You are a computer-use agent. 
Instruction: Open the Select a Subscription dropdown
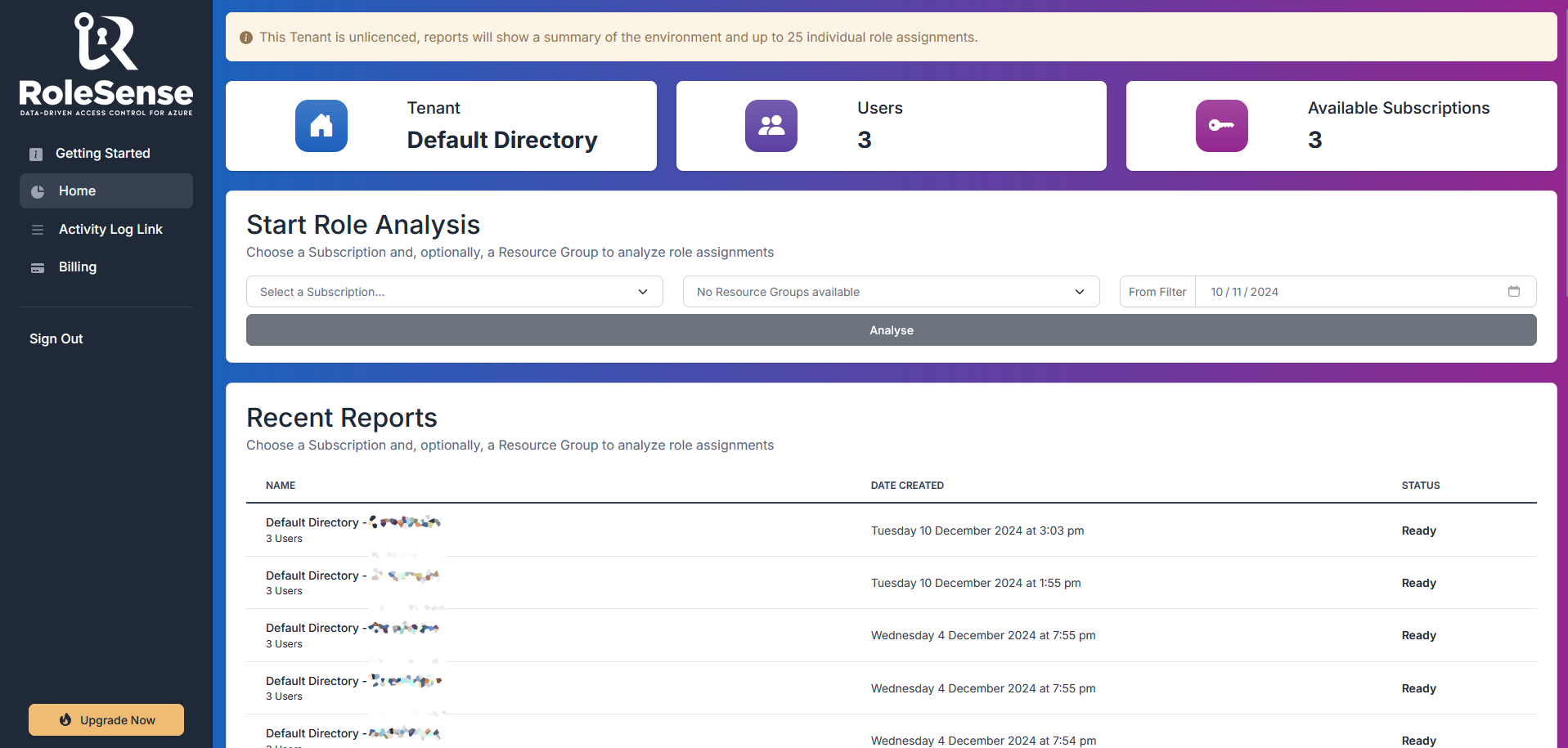[x=454, y=292]
